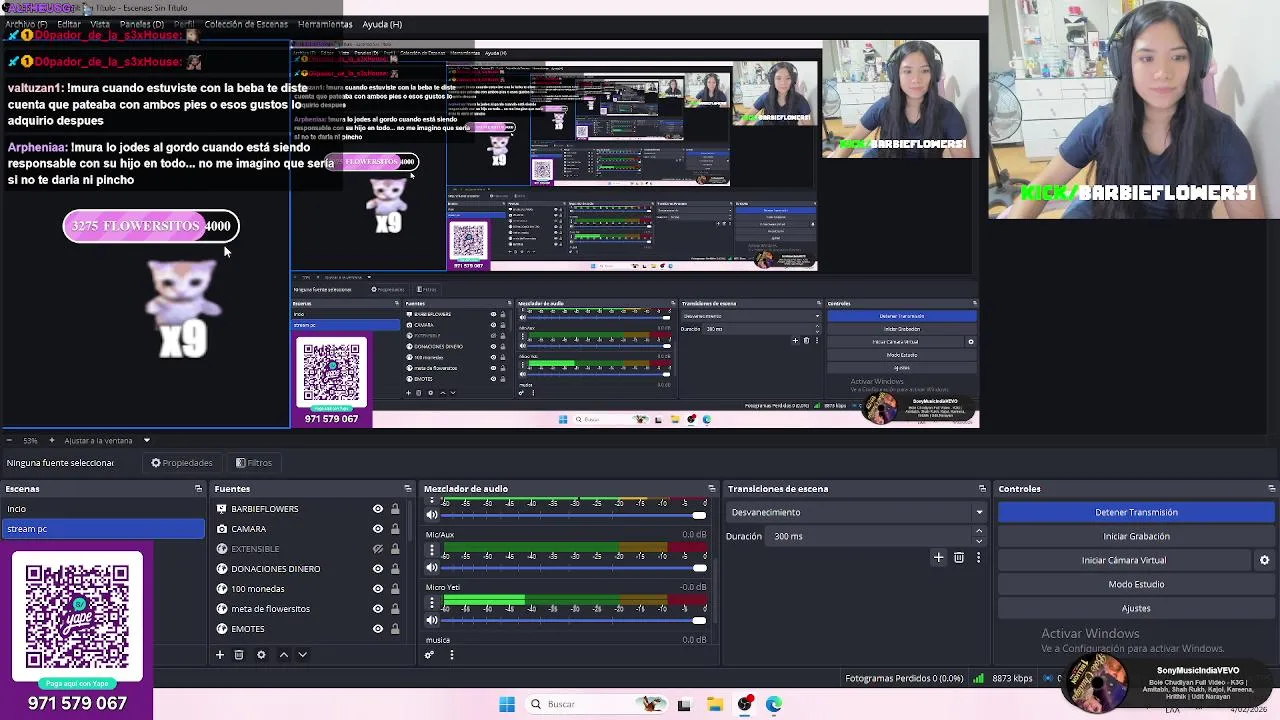Click Detener Transmisión button

(1136, 512)
